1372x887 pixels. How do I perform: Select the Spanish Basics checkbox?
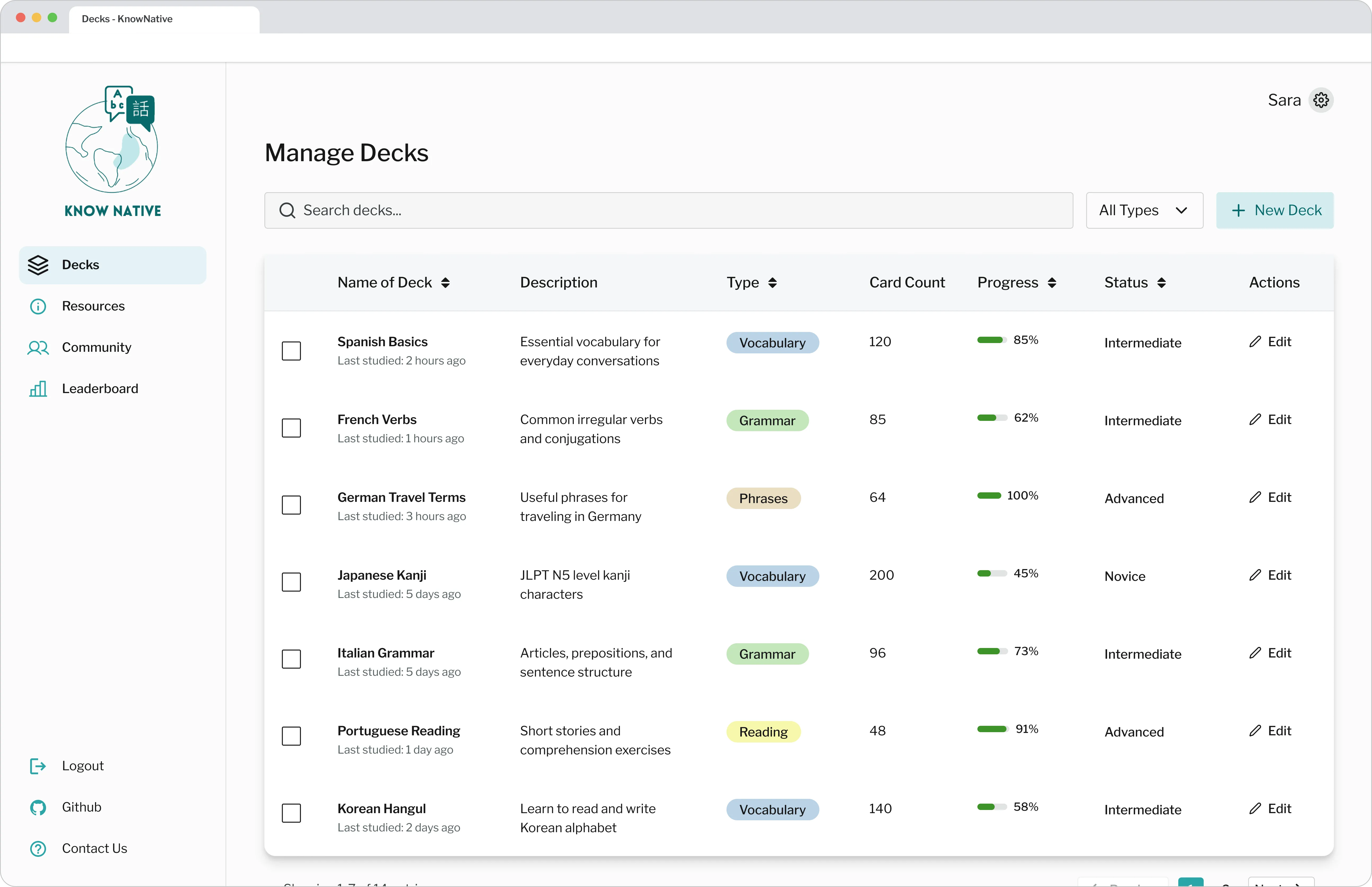point(291,351)
